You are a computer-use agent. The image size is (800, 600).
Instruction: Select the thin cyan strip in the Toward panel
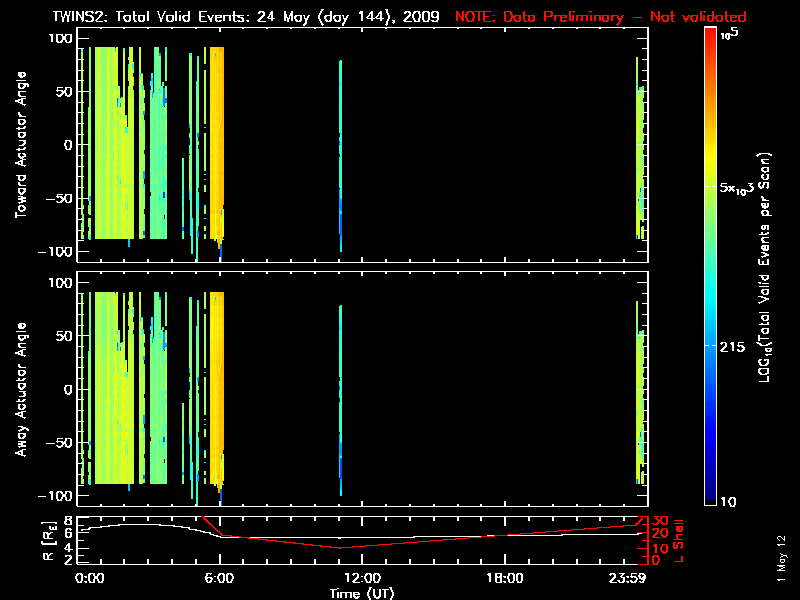(x=341, y=150)
